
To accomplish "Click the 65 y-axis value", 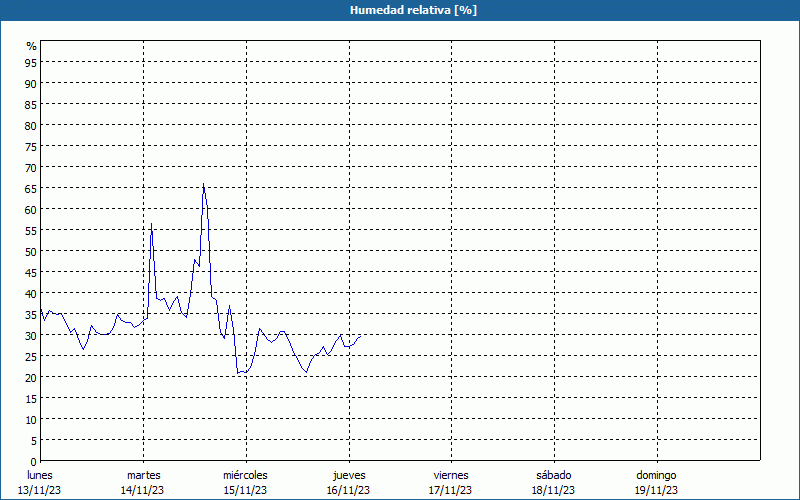I will (x=31, y=188).
